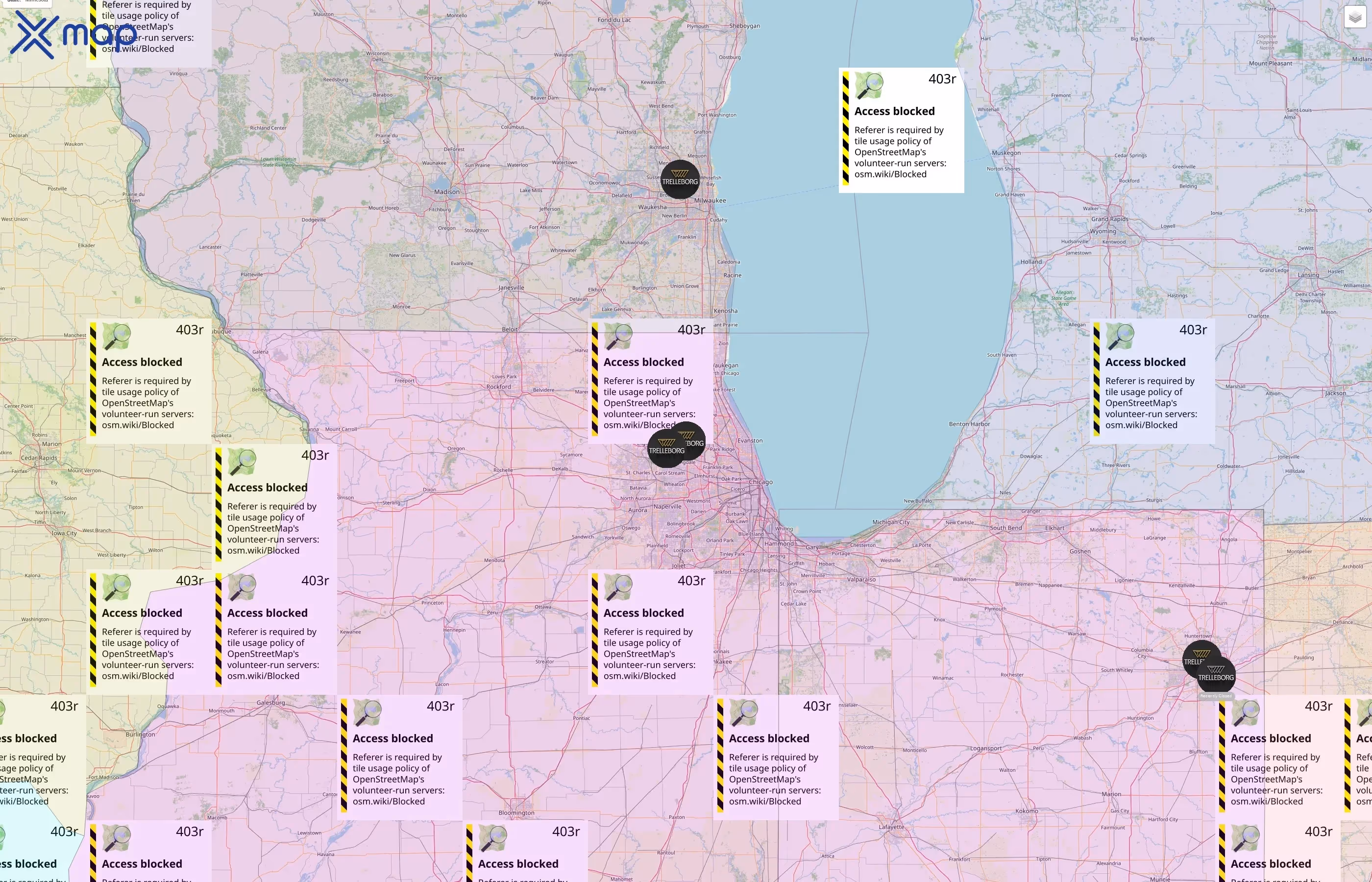Click the Galesburg city label

point(271,703)
